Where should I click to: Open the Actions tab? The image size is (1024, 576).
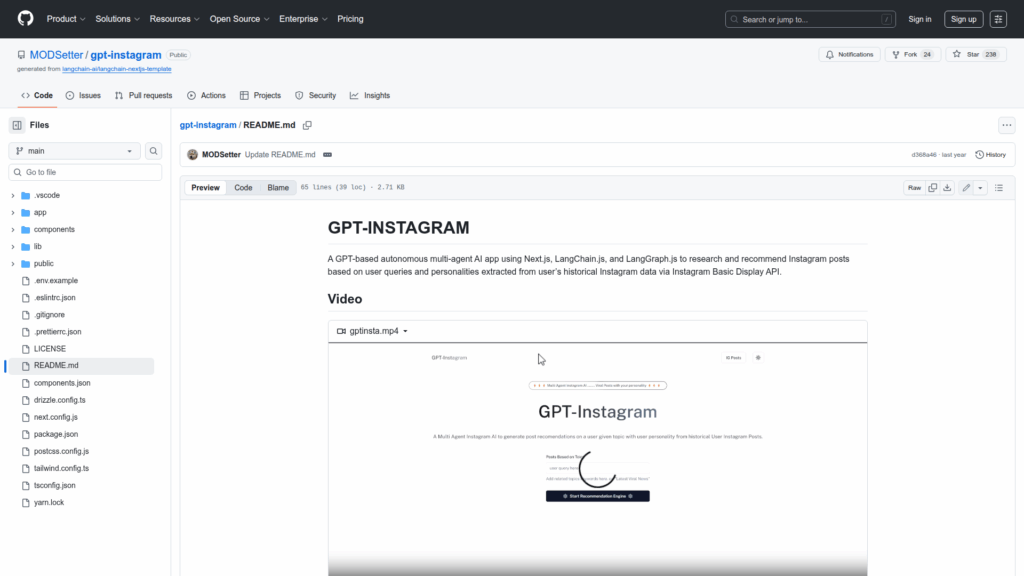(206, 95)
